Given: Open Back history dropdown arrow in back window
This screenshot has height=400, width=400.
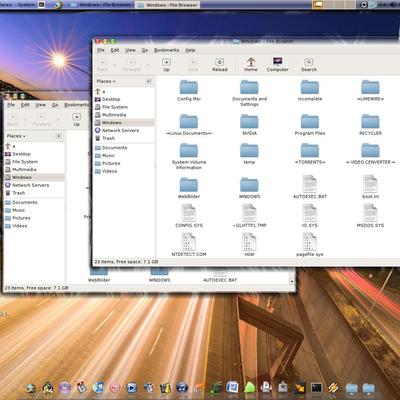Looking at the screenshot, I should (x=25, y=120).
